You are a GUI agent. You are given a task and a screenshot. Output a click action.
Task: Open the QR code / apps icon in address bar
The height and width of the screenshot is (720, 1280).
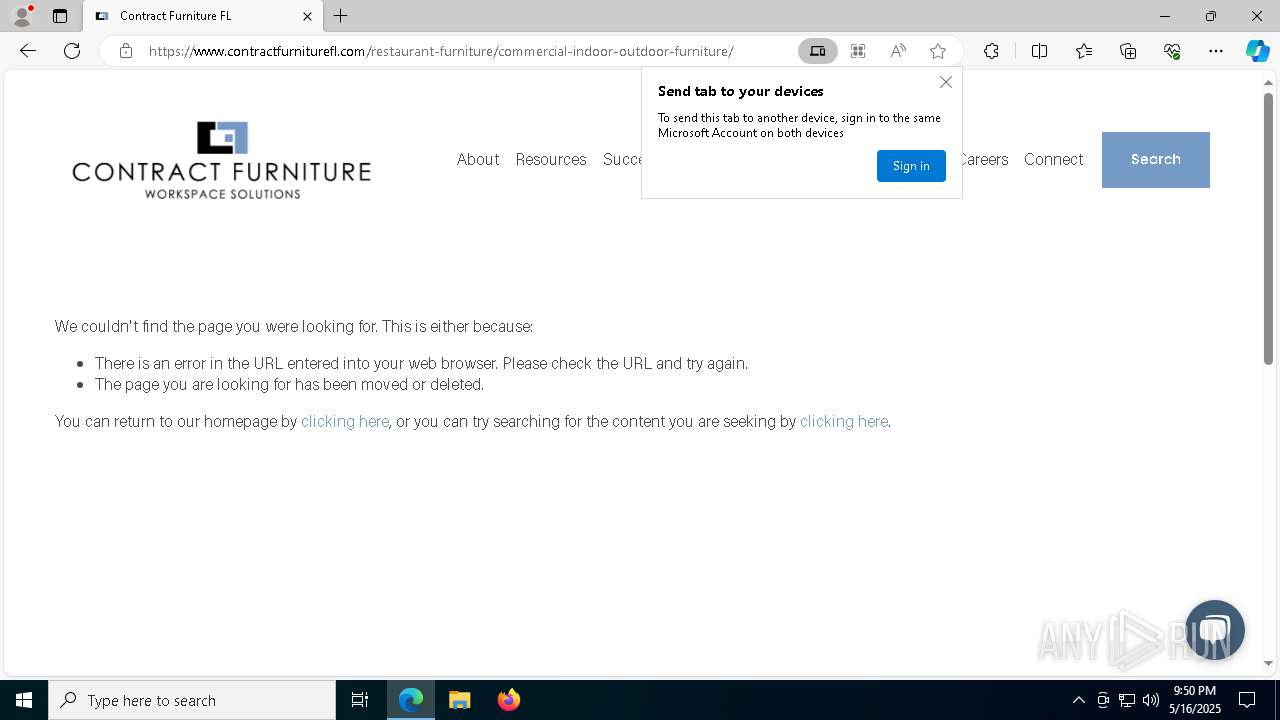coord(858,51)
